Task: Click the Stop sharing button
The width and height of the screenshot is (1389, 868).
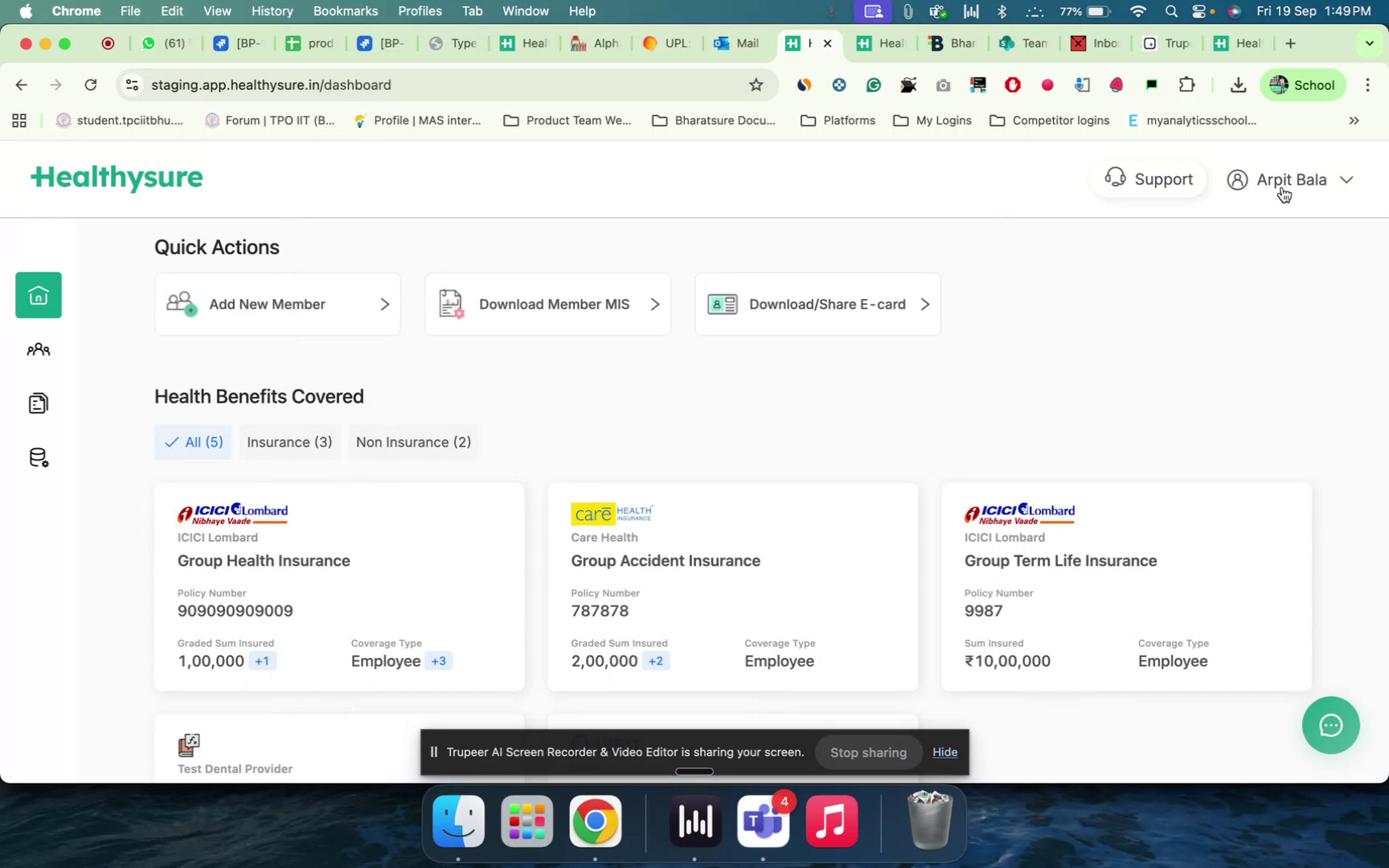Action: pos(868,752)
